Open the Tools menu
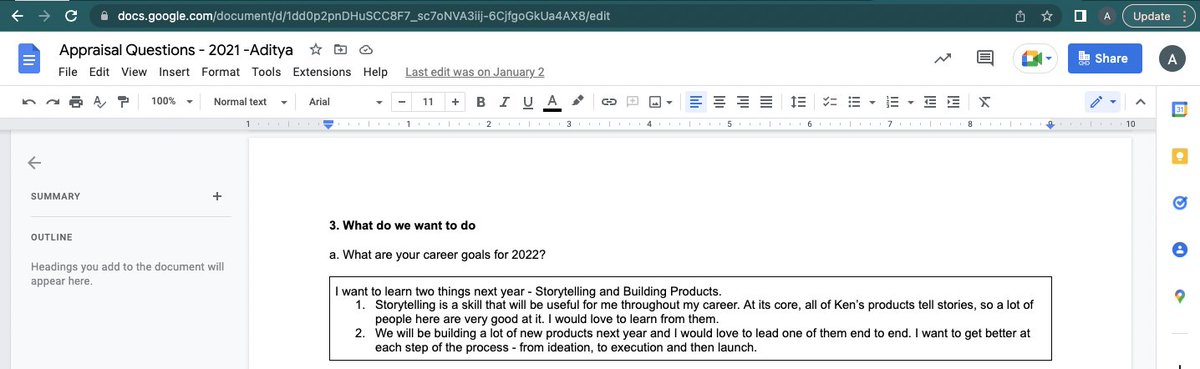Viewport: 1200px width, 369px height. click(266, 72)
